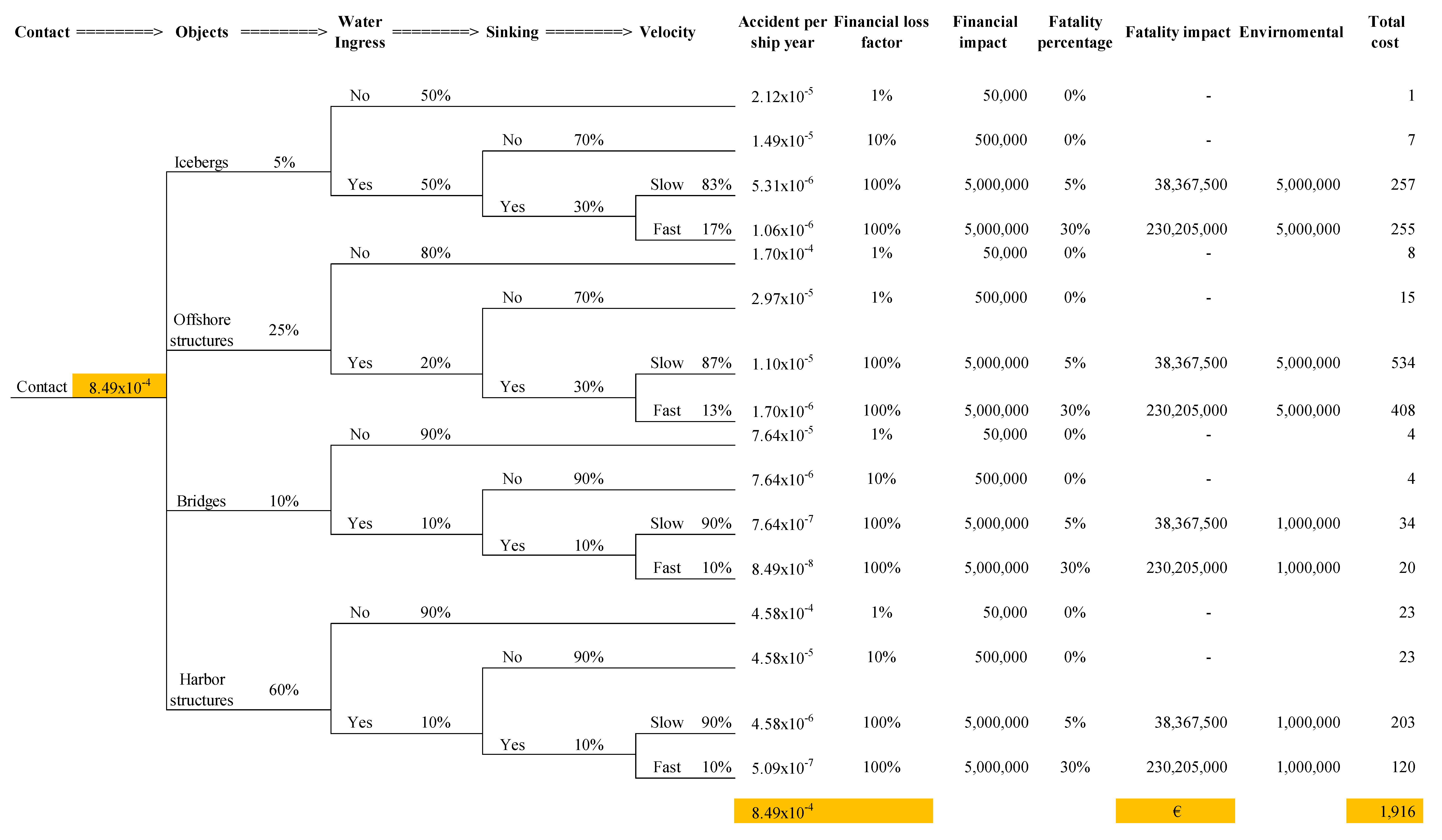Select the Accident per ship year header
The image size is (1442, 840).
pos(782,32)
